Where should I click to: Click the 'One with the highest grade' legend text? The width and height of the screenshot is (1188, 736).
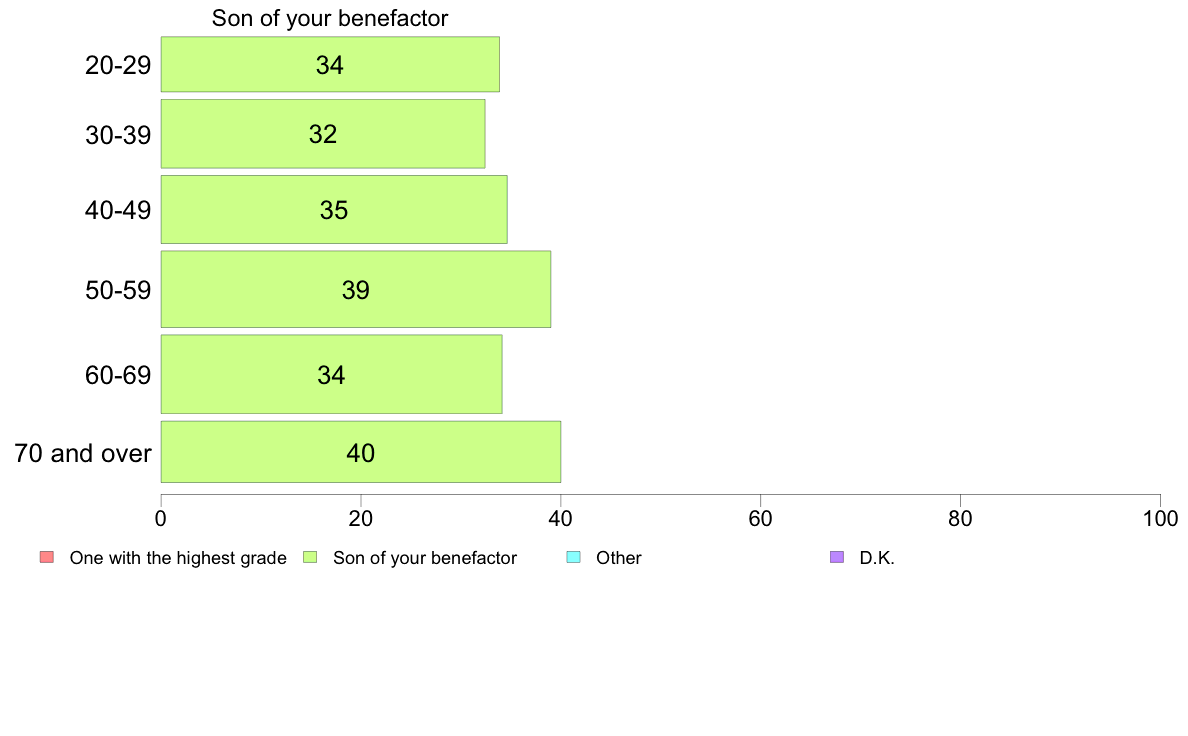tap(178, 558)
